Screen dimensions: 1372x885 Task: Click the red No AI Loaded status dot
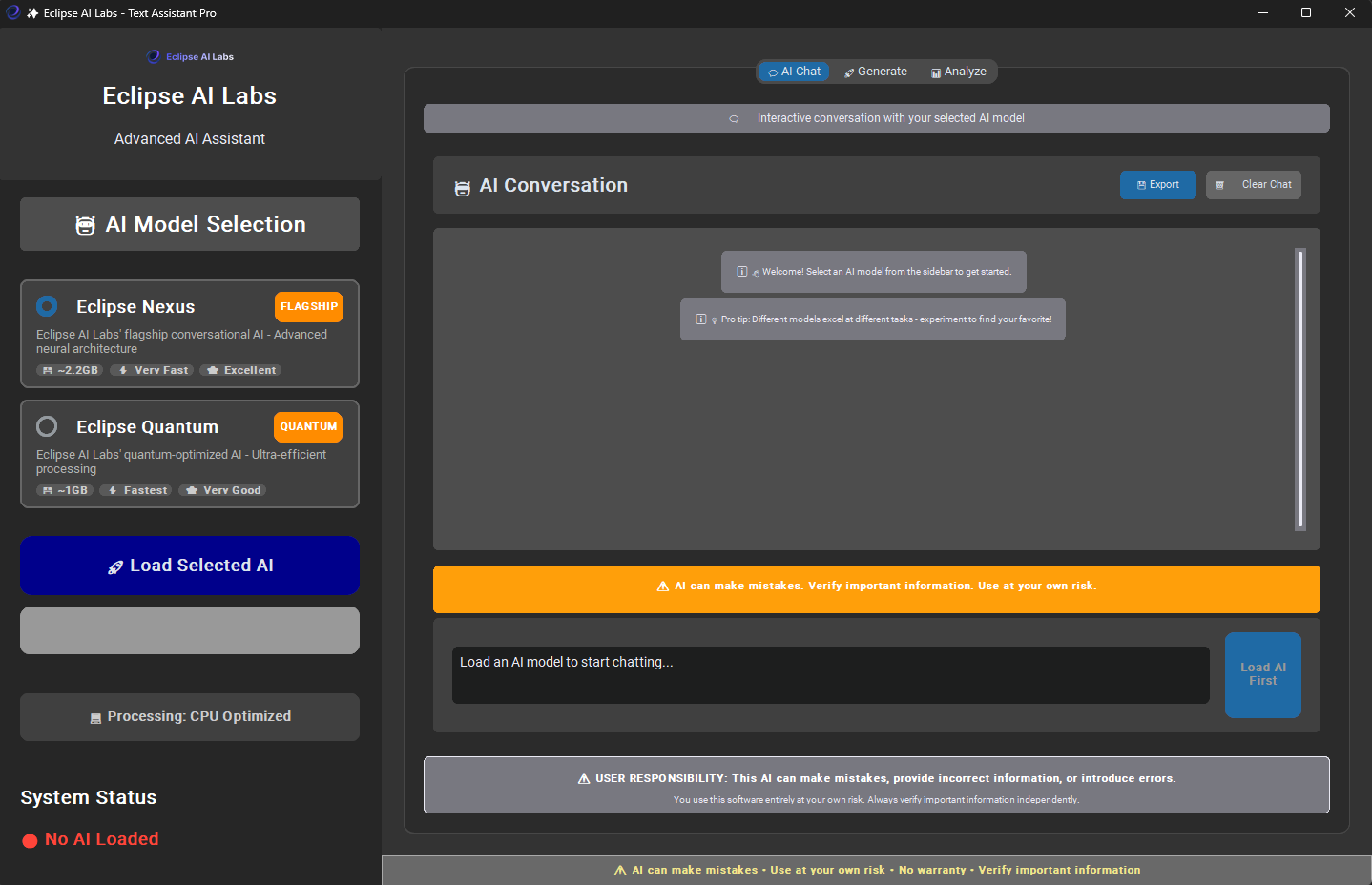click(x=30, y=840)
